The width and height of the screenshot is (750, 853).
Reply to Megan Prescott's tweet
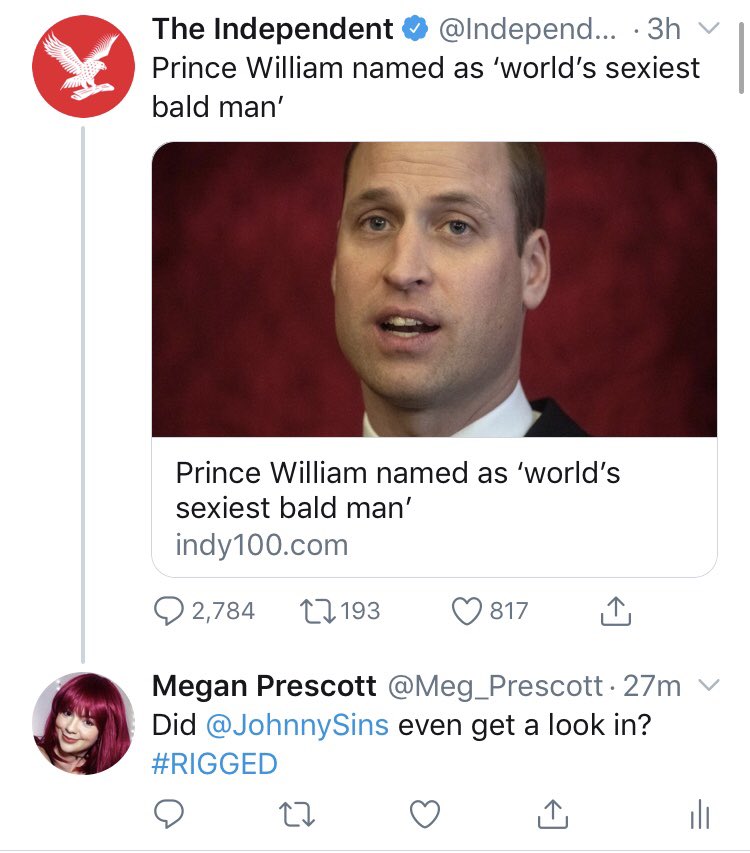[x=169, y=814]
